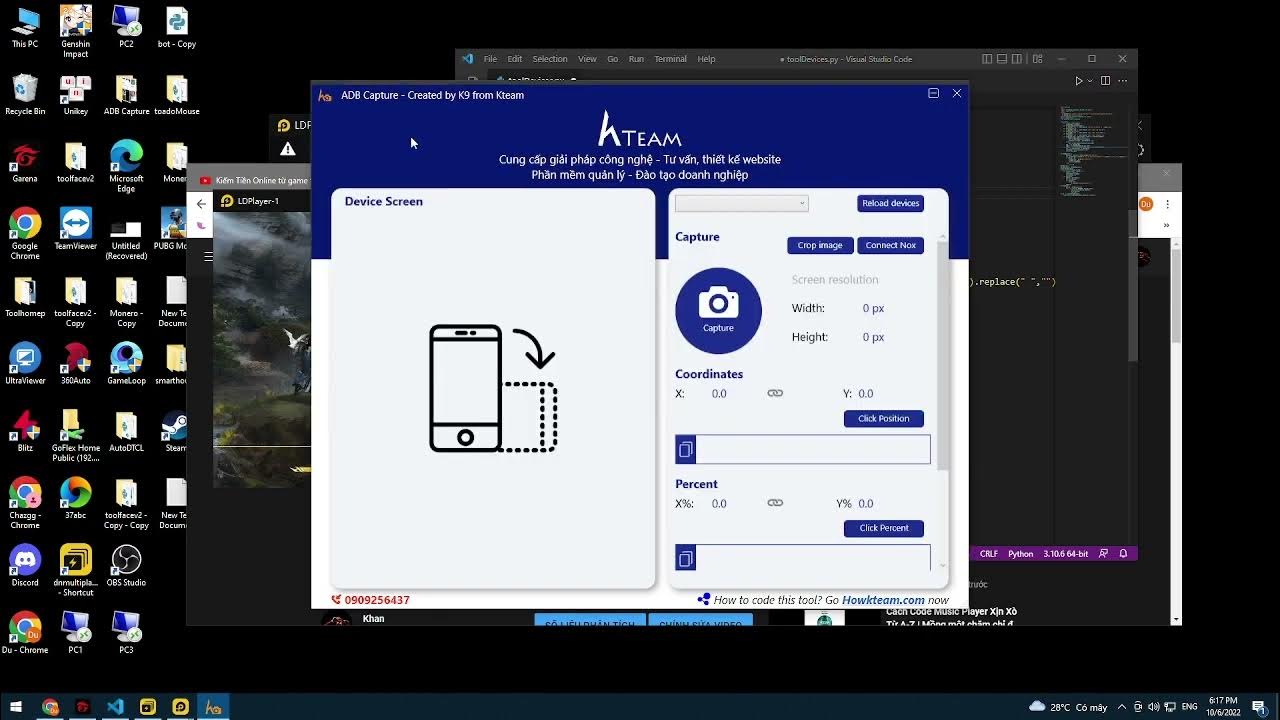The height and width of the screenshot is (720, 1280).
Task: Click the back arrow in the browser window
Action: click(x=201, y=203)
